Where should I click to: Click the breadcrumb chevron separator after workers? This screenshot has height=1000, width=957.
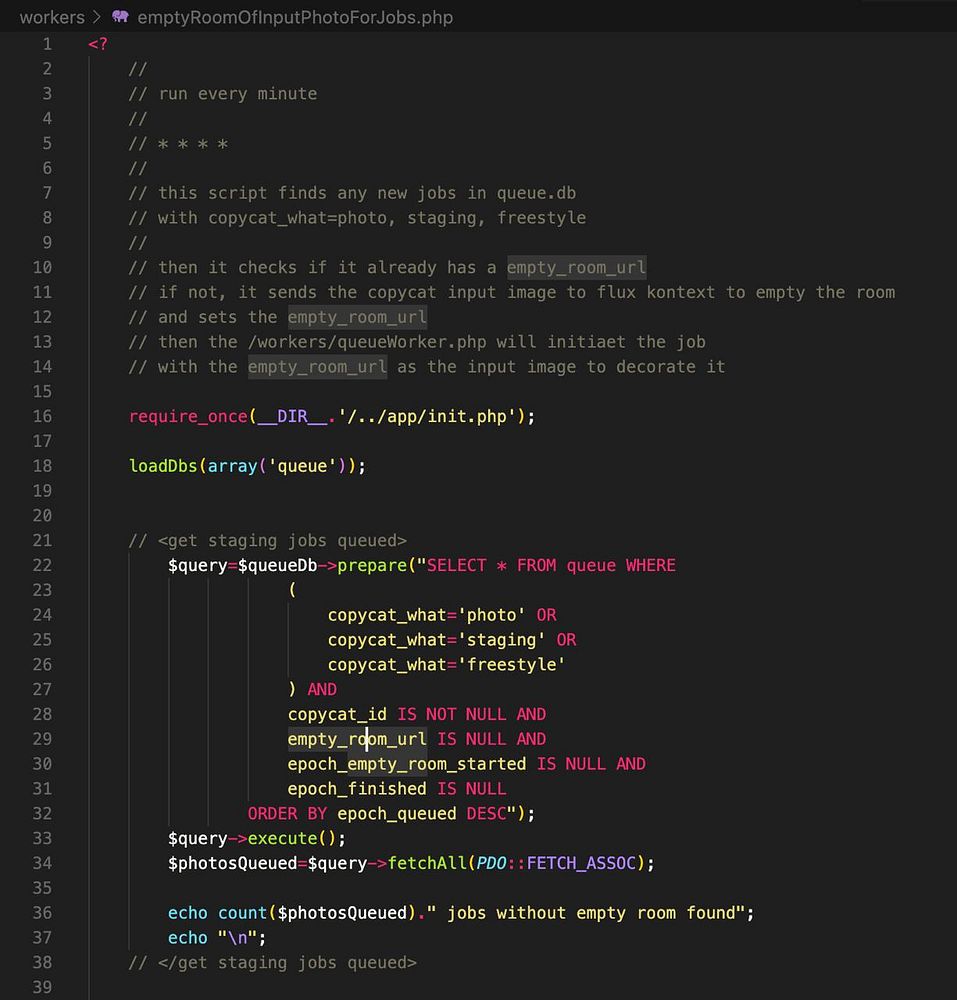point(98,17)
